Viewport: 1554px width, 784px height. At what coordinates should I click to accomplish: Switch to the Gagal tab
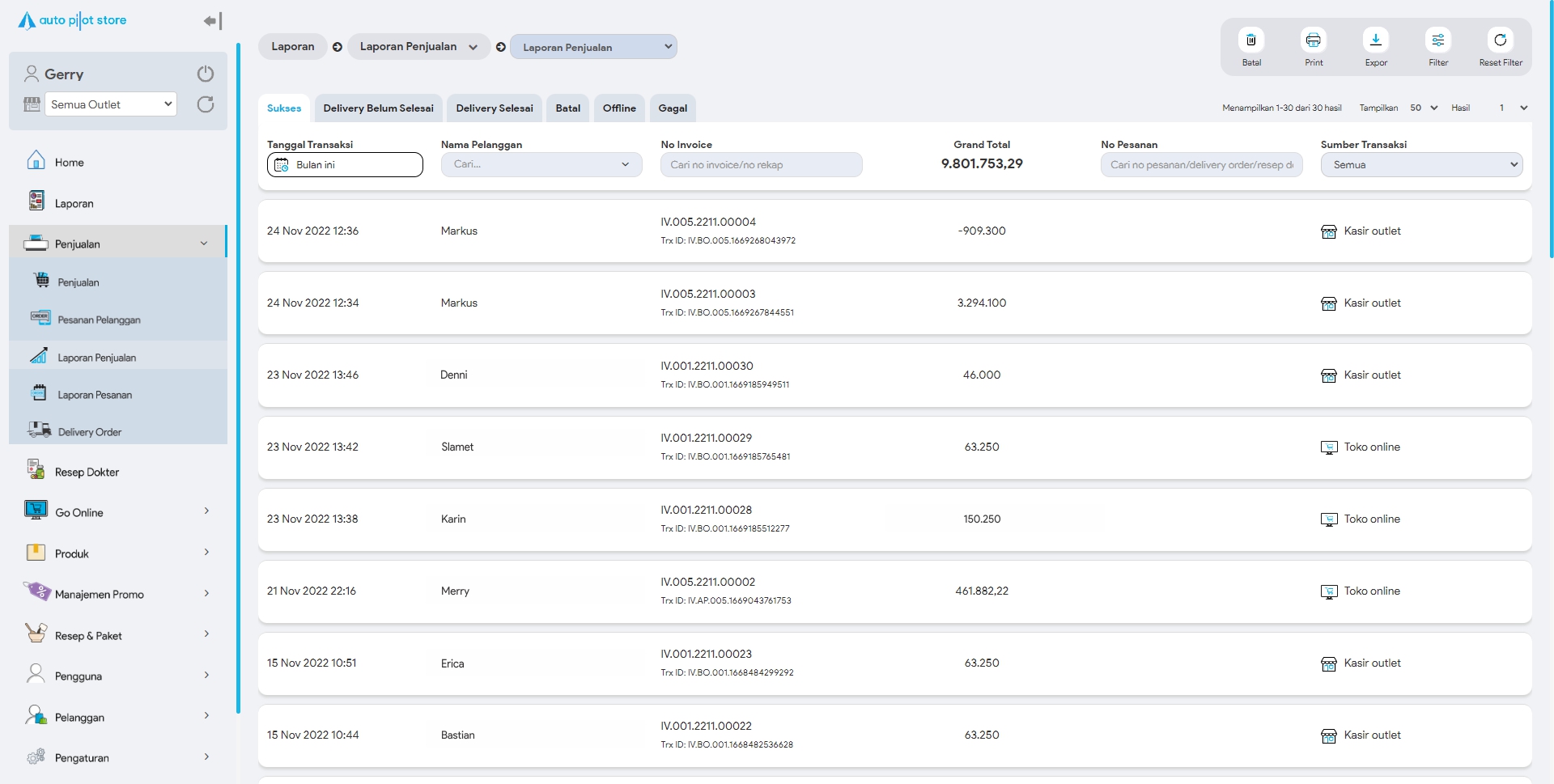click(672, 108)
